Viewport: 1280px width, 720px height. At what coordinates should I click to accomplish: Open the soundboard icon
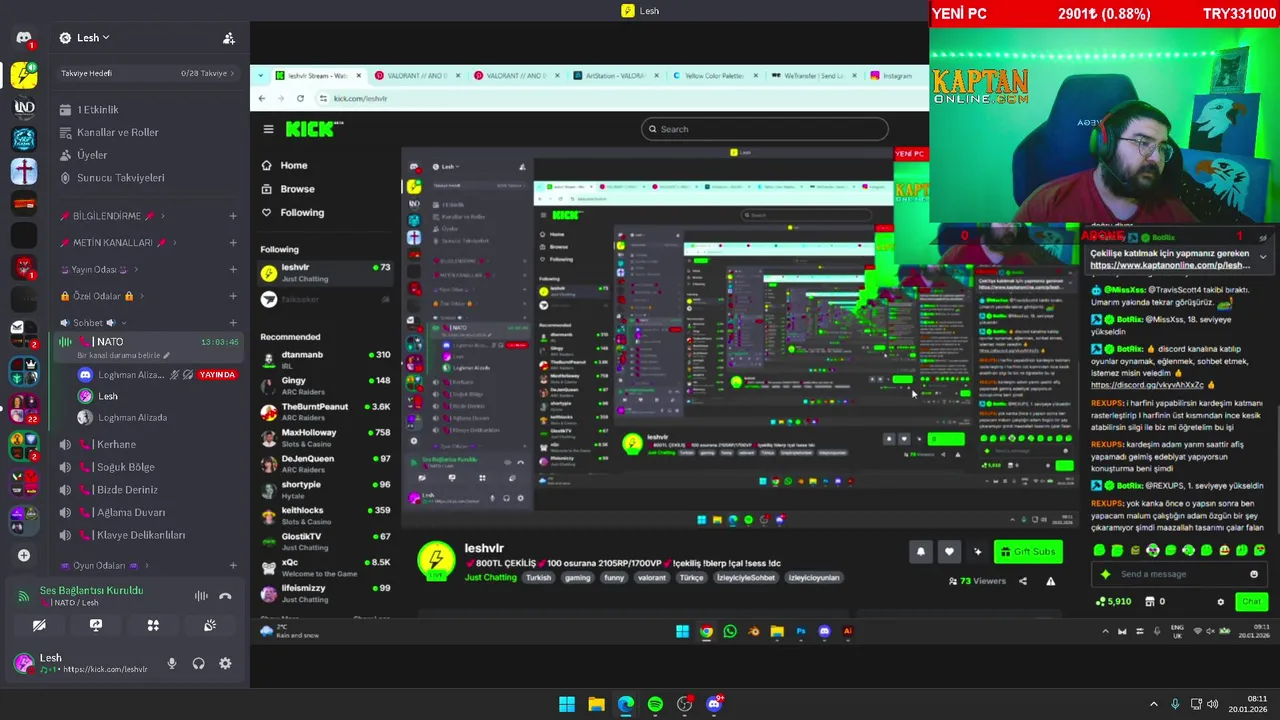210,625
